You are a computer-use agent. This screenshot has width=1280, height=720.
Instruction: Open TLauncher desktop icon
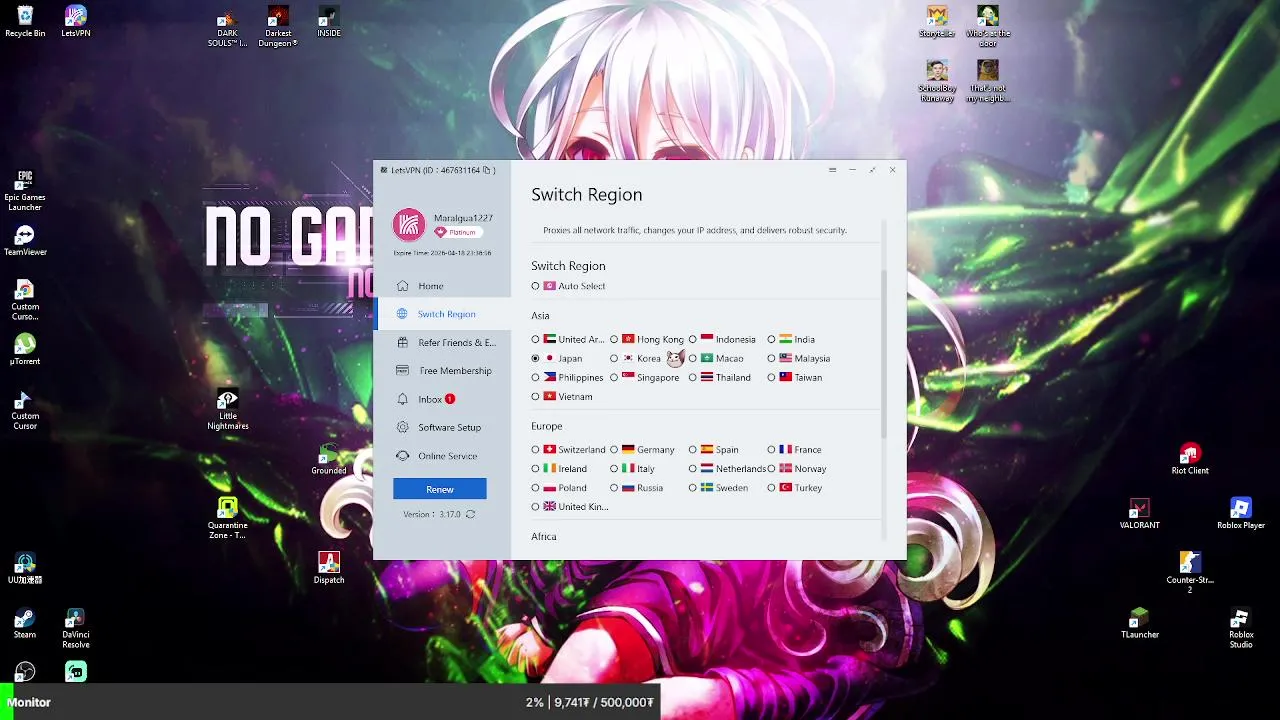click(x=1140, y=623)
